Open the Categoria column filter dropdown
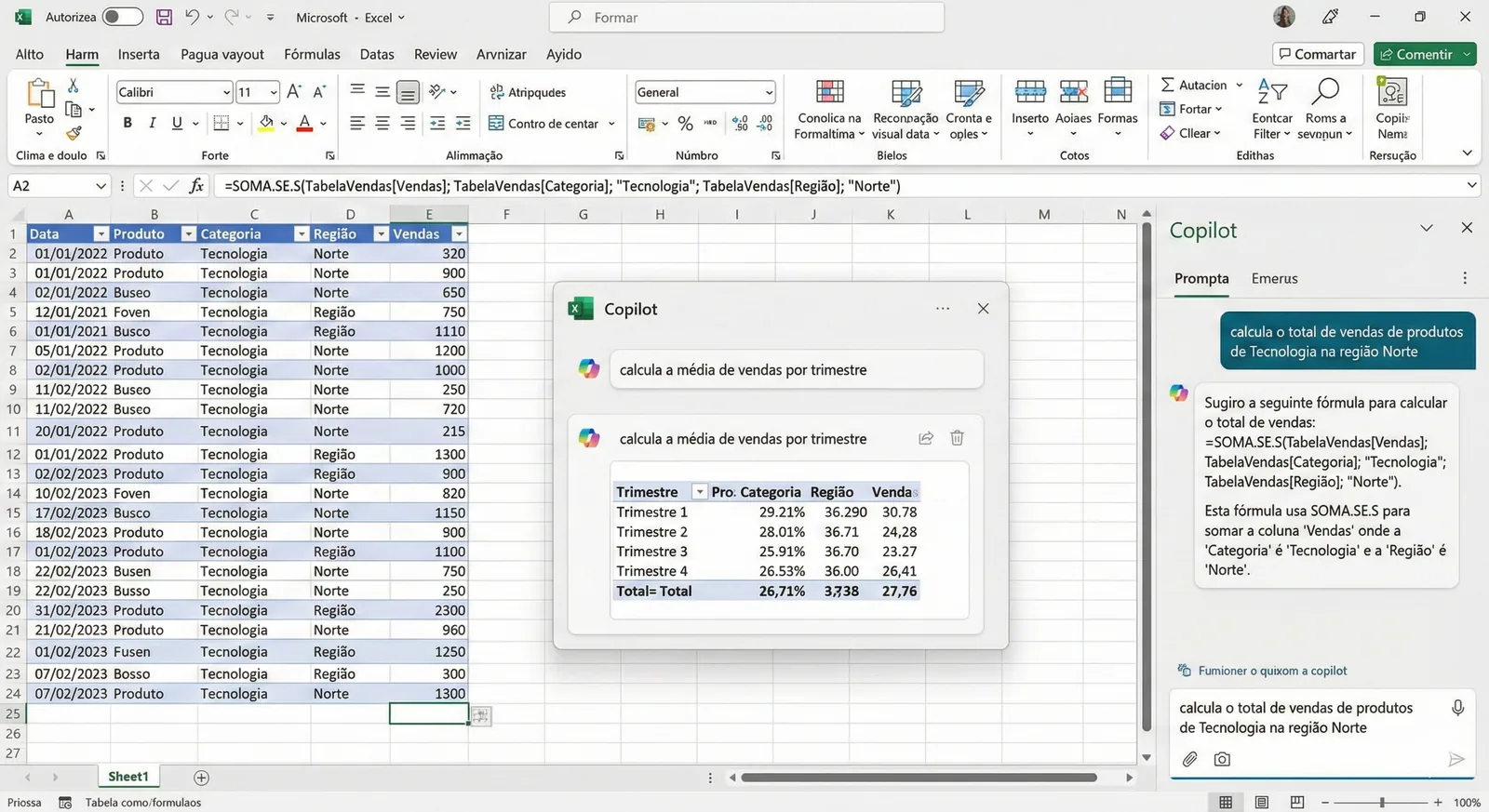The width and height of the screenshot is (1489, 812). click(x=302, y=234)
